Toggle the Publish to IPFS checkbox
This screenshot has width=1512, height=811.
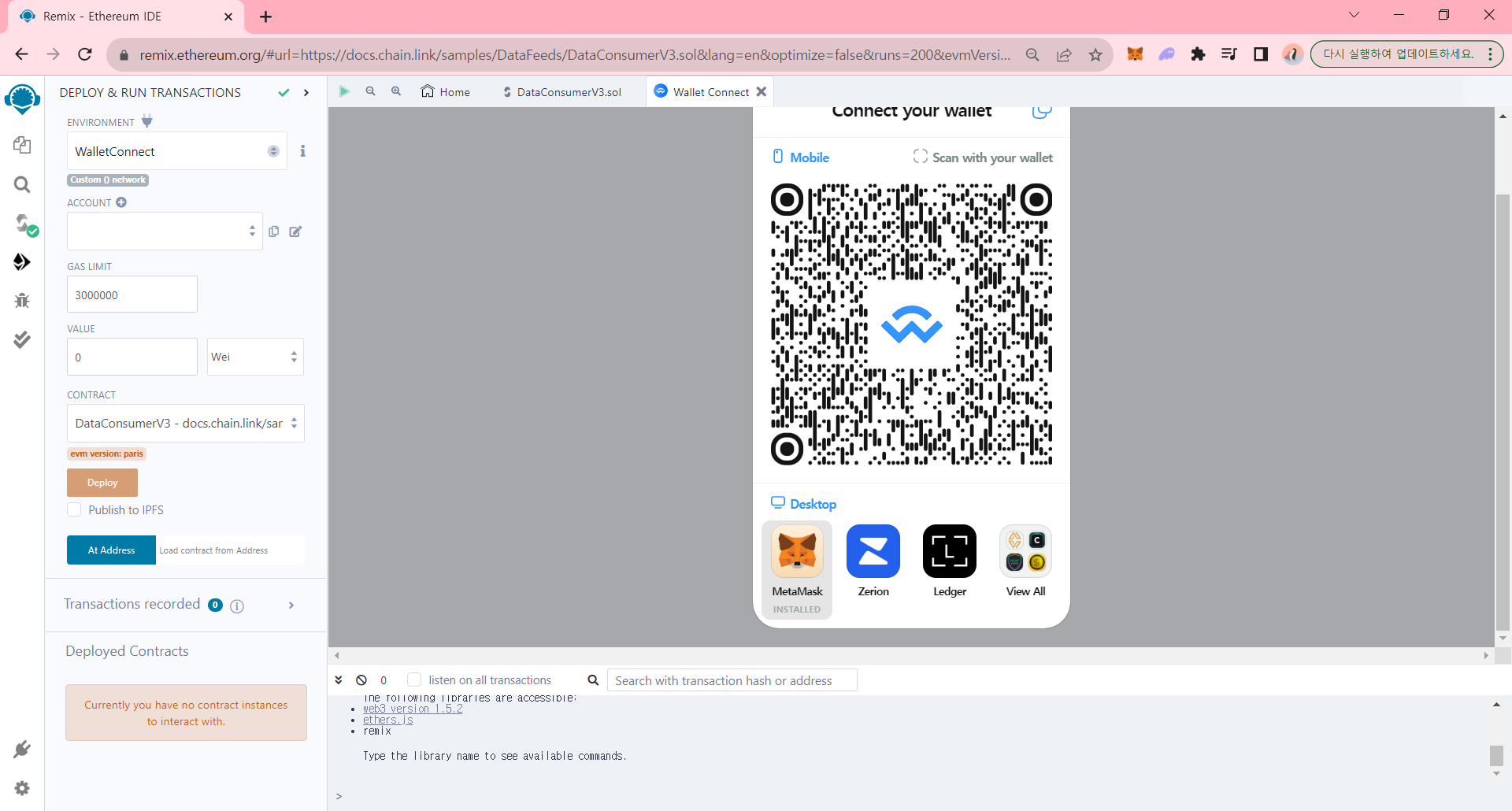click(x=74, y=509)
